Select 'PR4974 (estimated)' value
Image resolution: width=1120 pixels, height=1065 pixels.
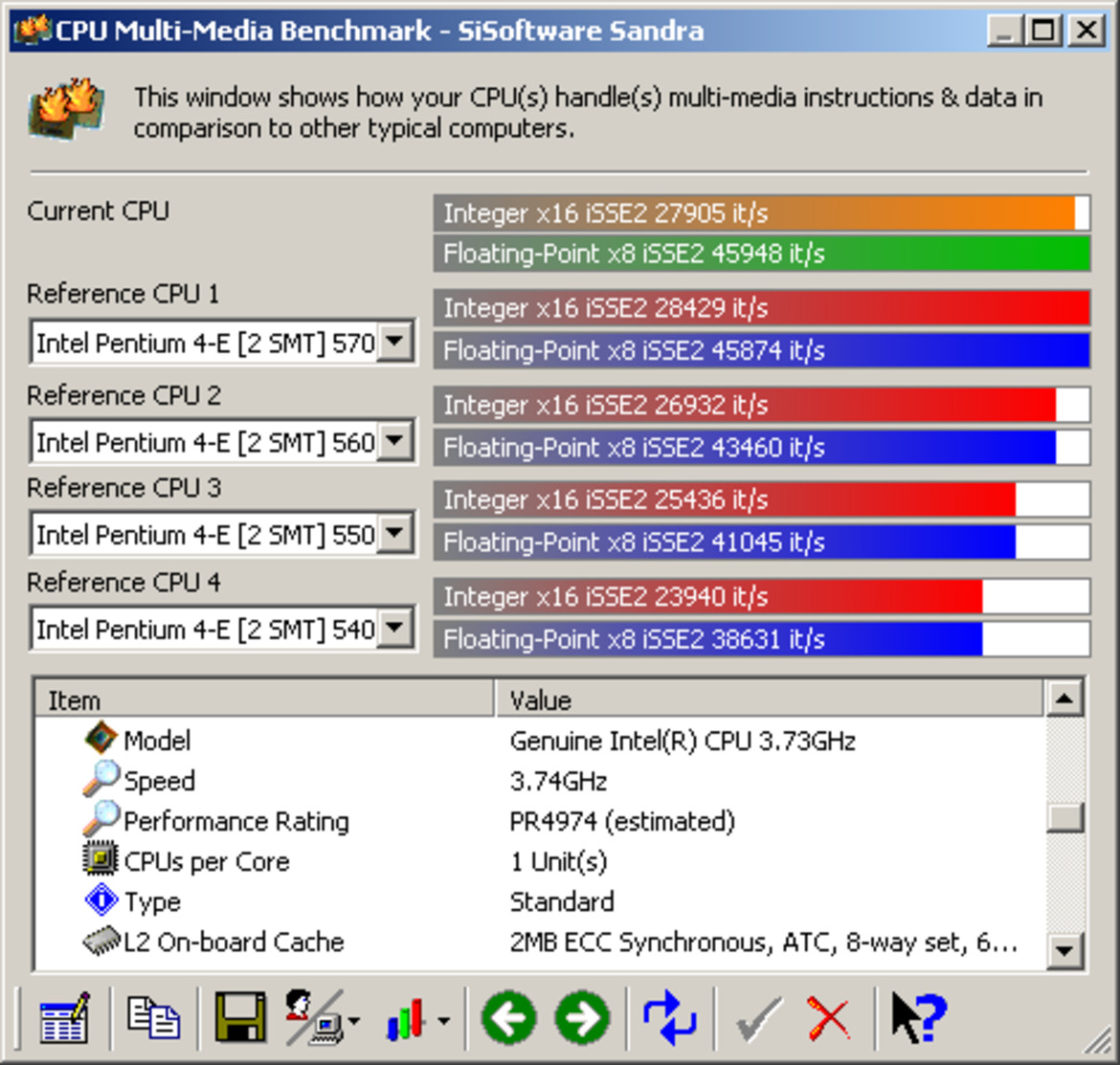[x=622, y=822]
